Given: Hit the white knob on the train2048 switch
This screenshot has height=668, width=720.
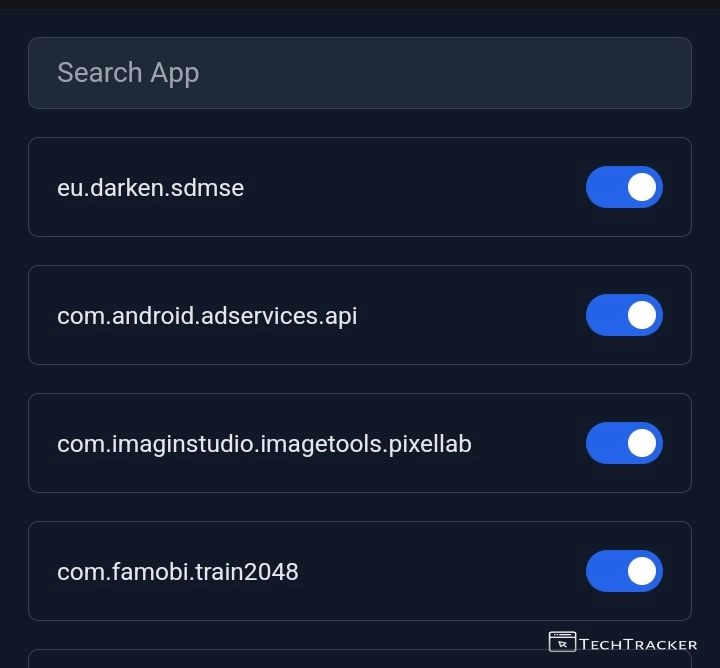Looking at the screenshot, I should (x=642, y=571).
